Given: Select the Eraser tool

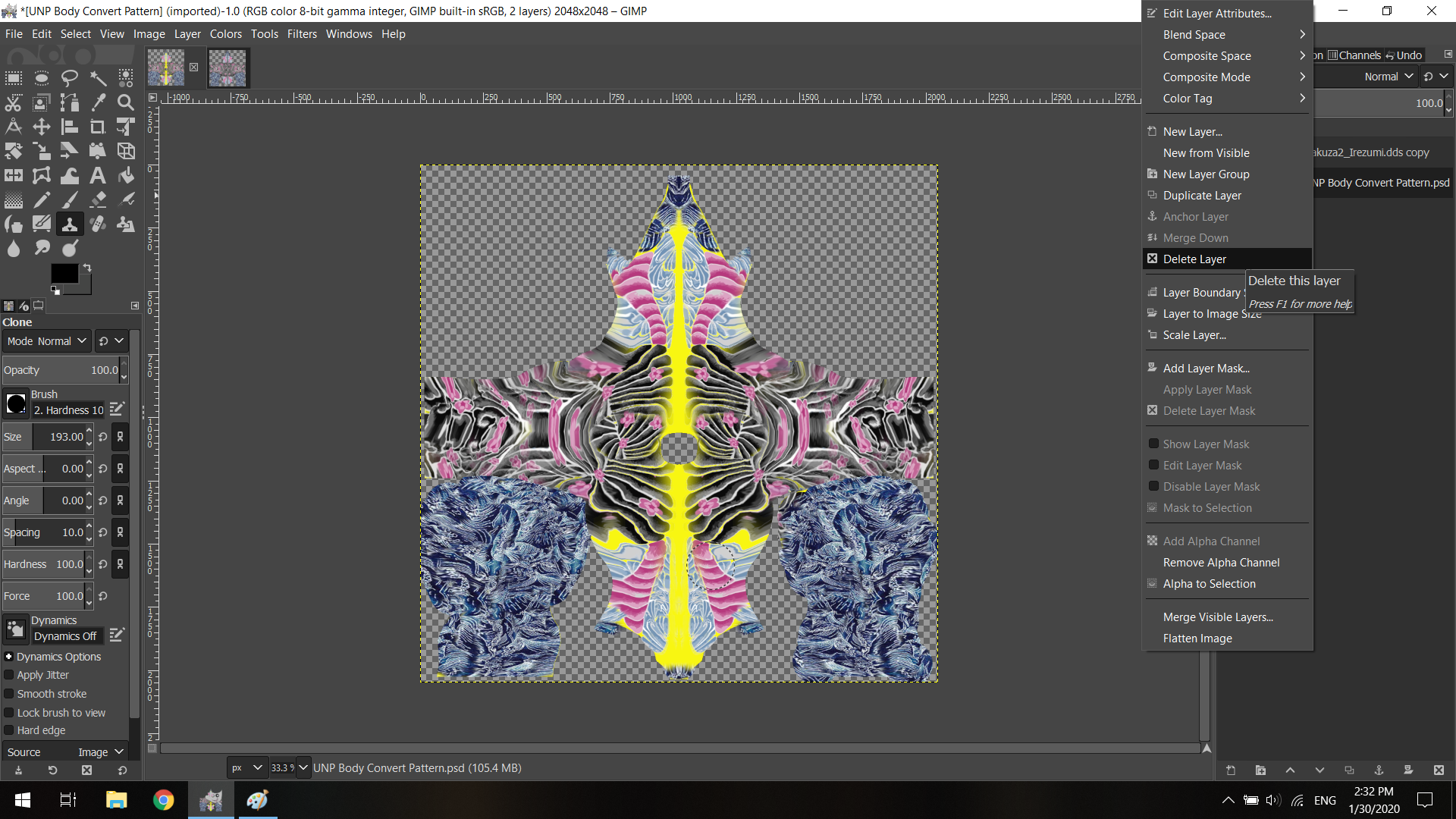Looking at the screenshot, I should (x=98, y=200).
